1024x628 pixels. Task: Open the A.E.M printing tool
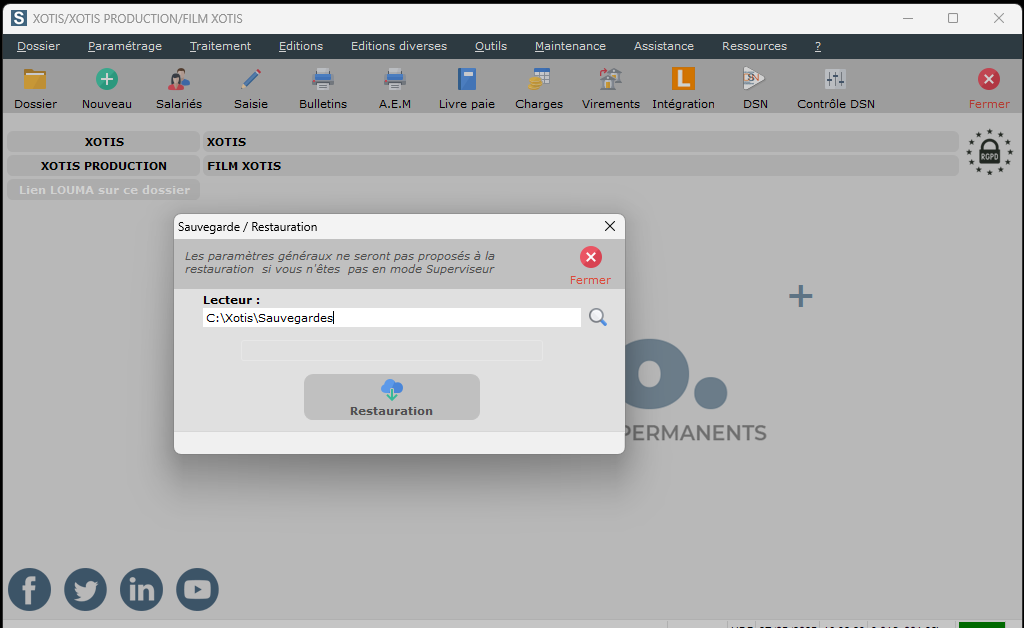tap(394, 89)
